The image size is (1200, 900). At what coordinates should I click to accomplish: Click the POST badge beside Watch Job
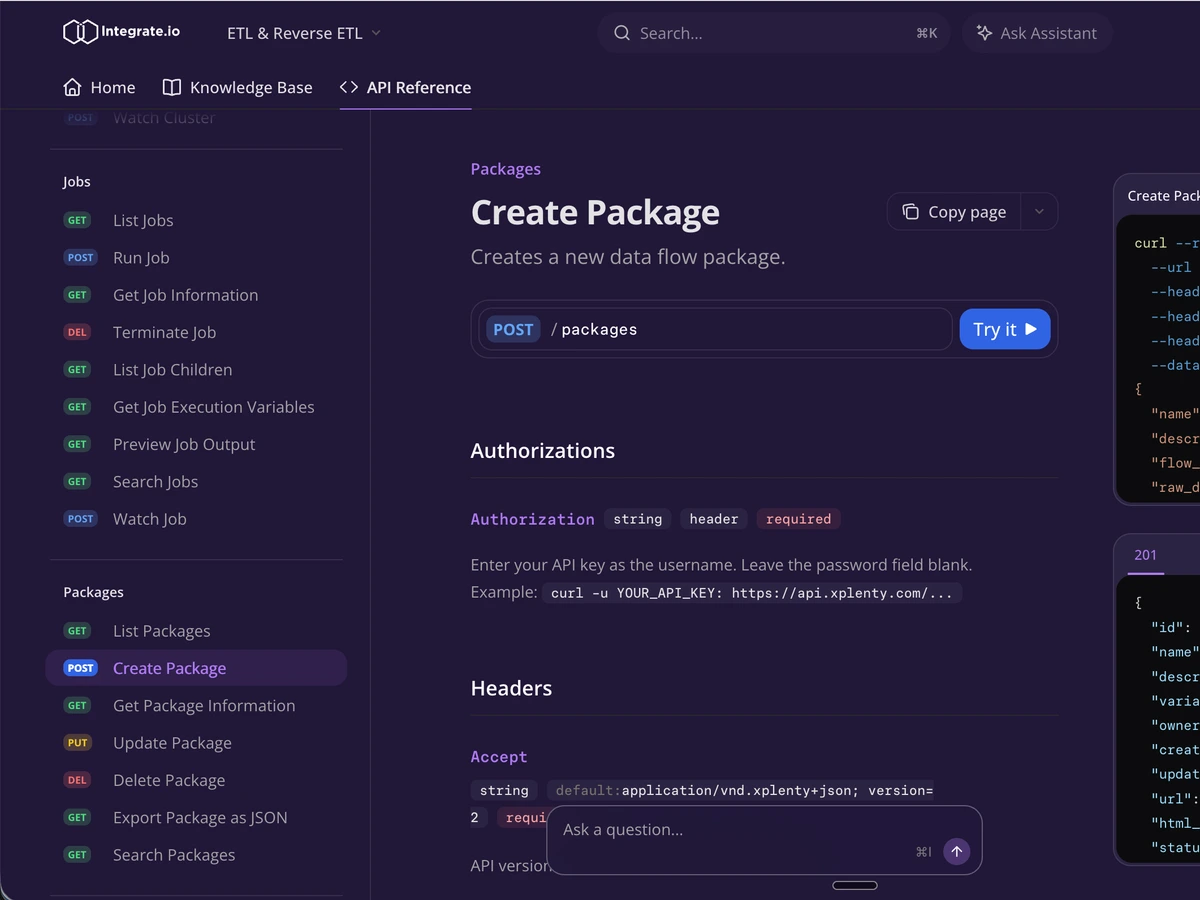click(x=80, y=519)
